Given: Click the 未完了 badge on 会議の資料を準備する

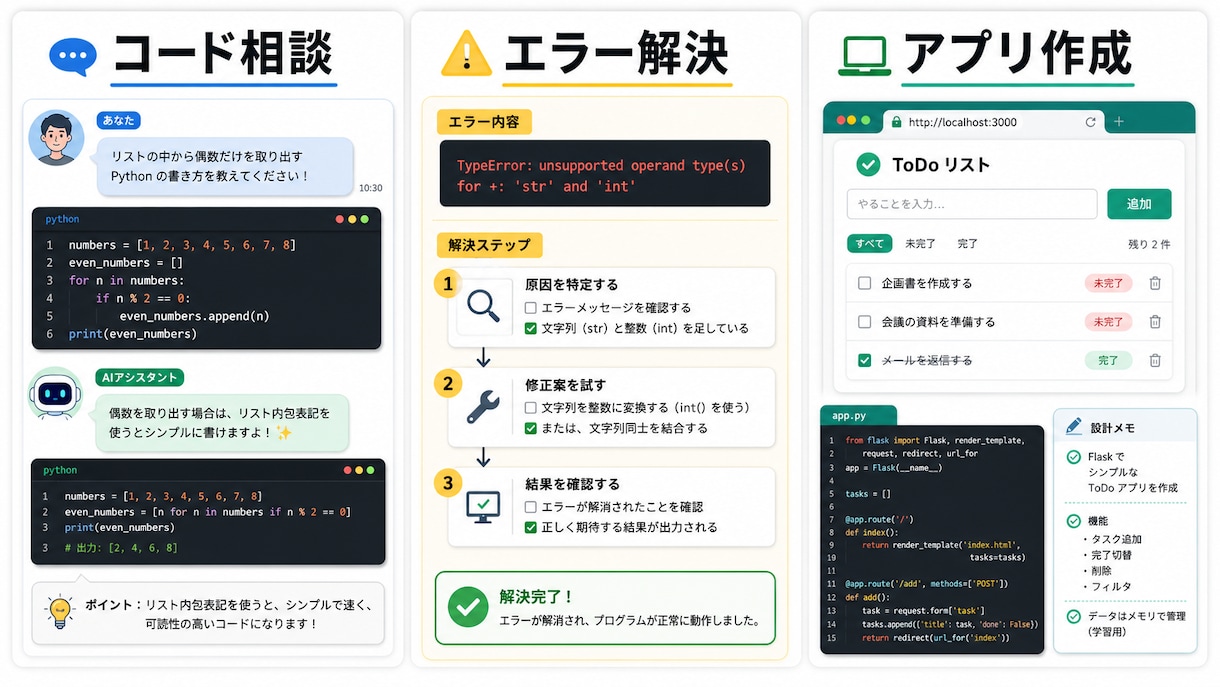Looking at the screenshot, I should pyautogui.click(x=1108, y=322).
